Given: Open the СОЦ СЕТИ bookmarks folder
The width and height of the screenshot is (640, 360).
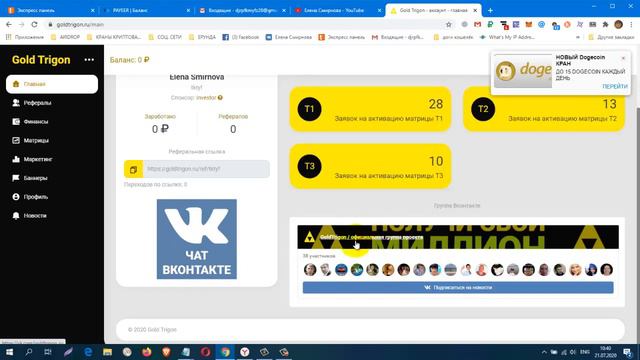Looking at the screenshot, I should coord(165,37).
